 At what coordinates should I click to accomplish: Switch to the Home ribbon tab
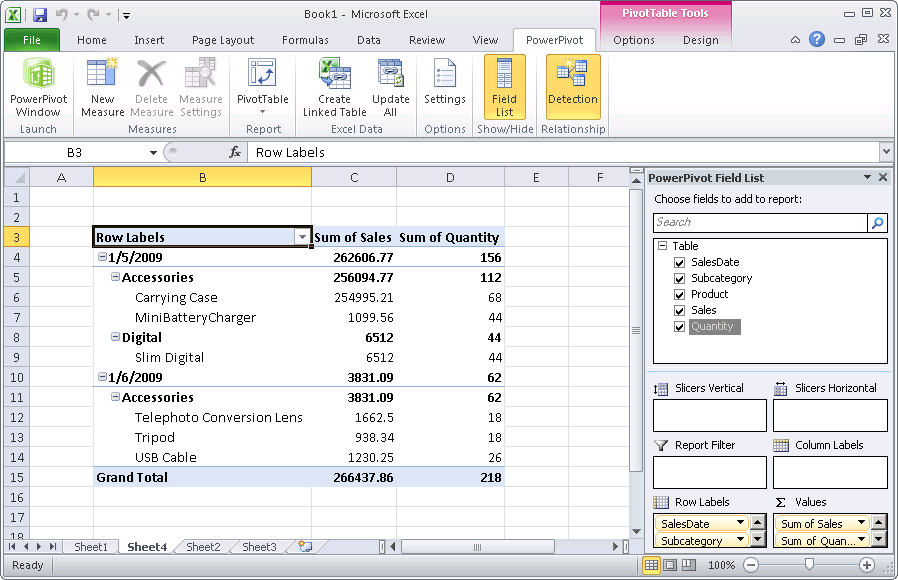point(91,40)
